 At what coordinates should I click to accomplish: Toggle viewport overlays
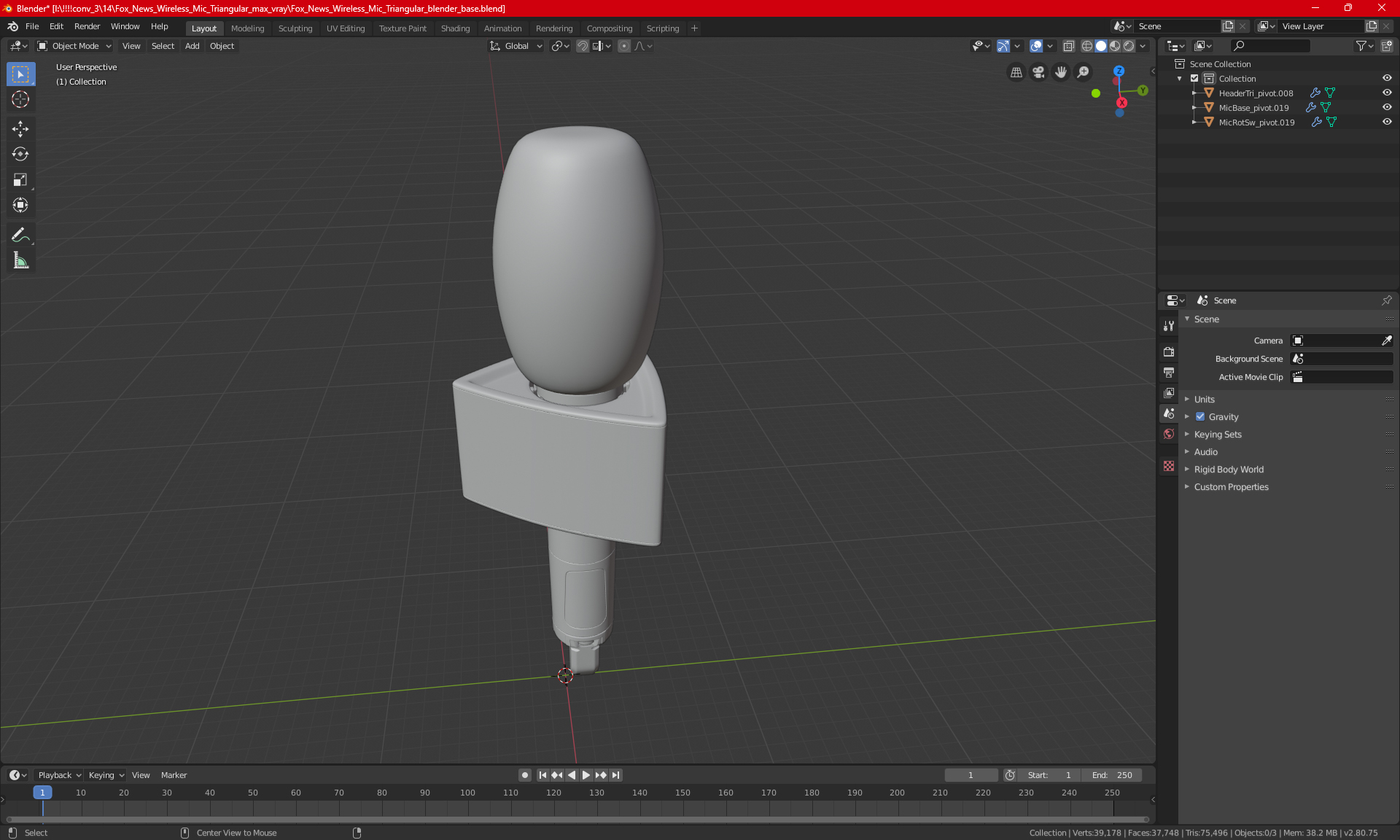1036,46
